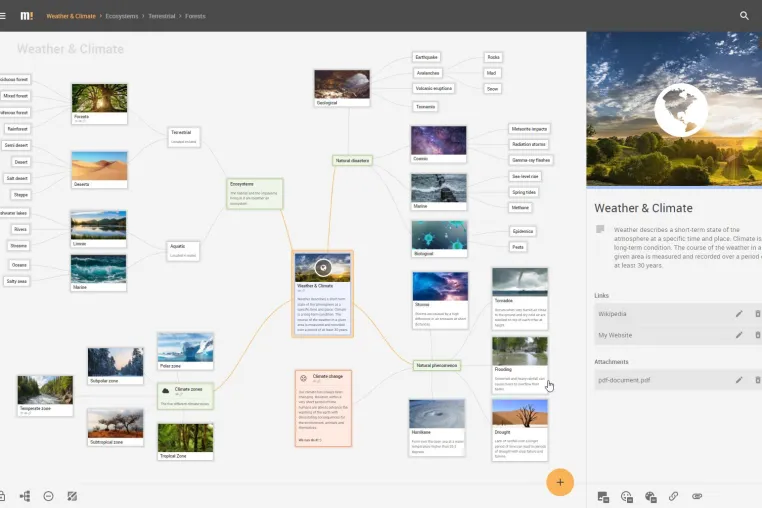Image resolution: width=762 pixels, height=508 pixels.
Task: Click the orange plus add-node button
Action: pyautogui.click(x=560, y=482)
